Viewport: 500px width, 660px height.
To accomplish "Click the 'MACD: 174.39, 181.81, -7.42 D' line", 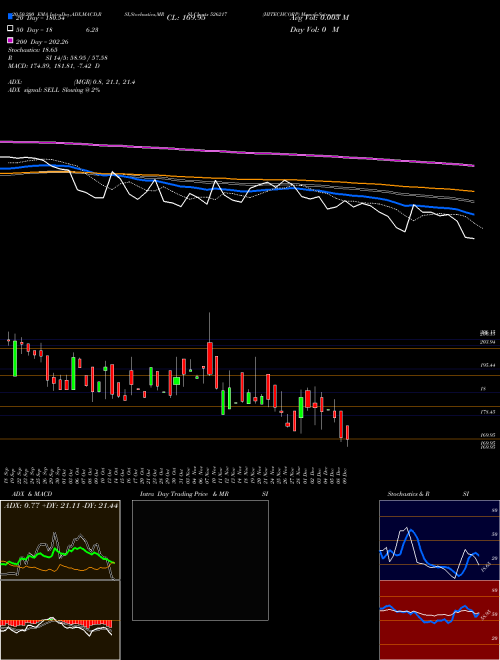I will pyautogui.click(x=54, y=66).
